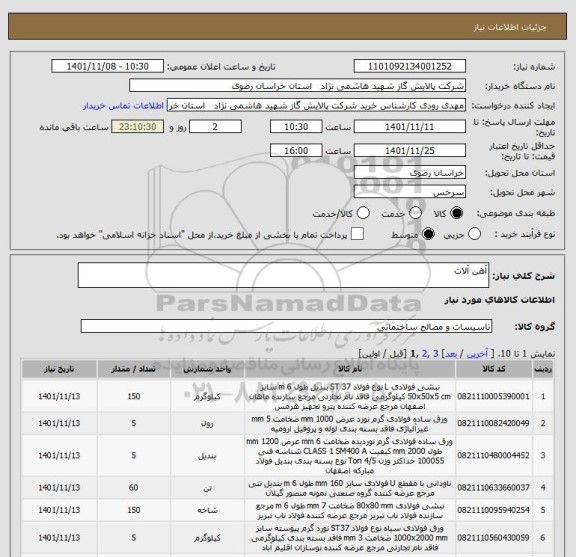
Task: Toggle the Islamic treasury payment checkbox
Action: (357, 234)
